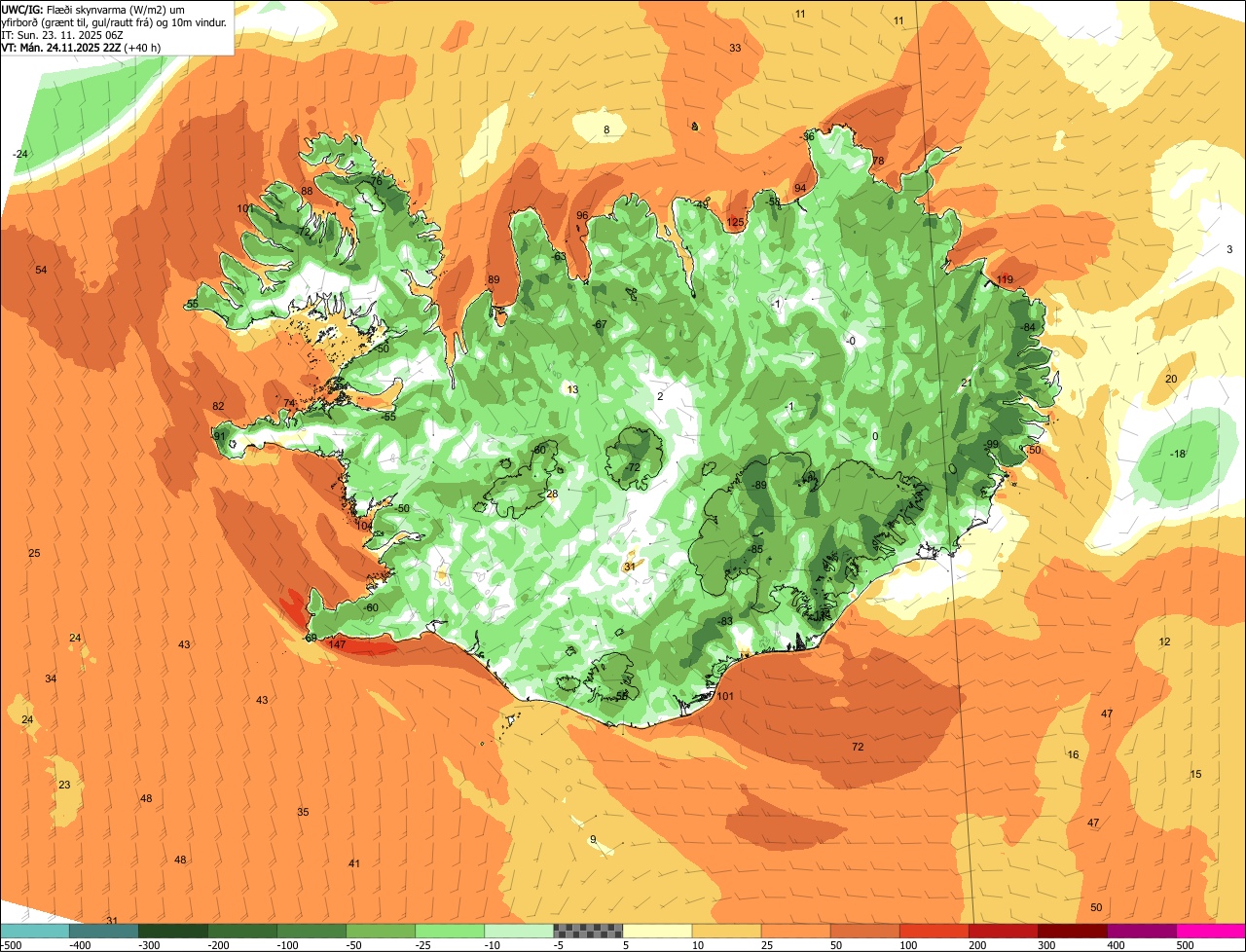Screen dimensions: 1246x952
Task: Click the '33' value at the top
Action: point(735,48)
